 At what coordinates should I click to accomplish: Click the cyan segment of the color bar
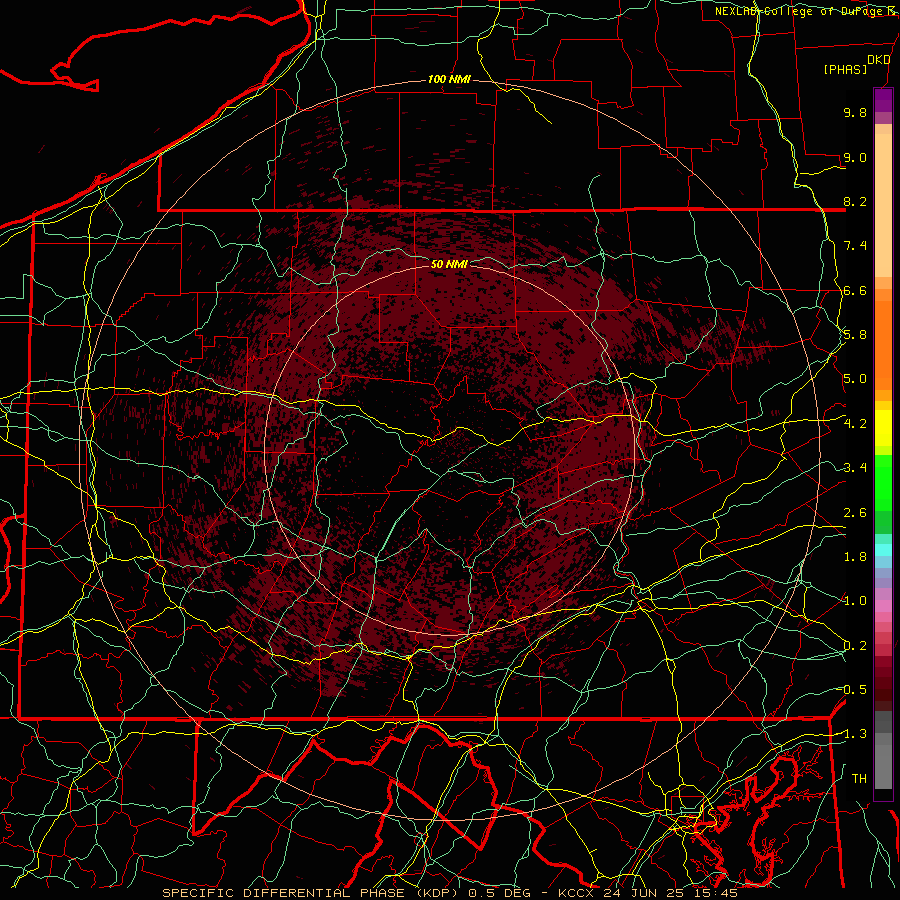pyautogui.click(x=883, y=550)
